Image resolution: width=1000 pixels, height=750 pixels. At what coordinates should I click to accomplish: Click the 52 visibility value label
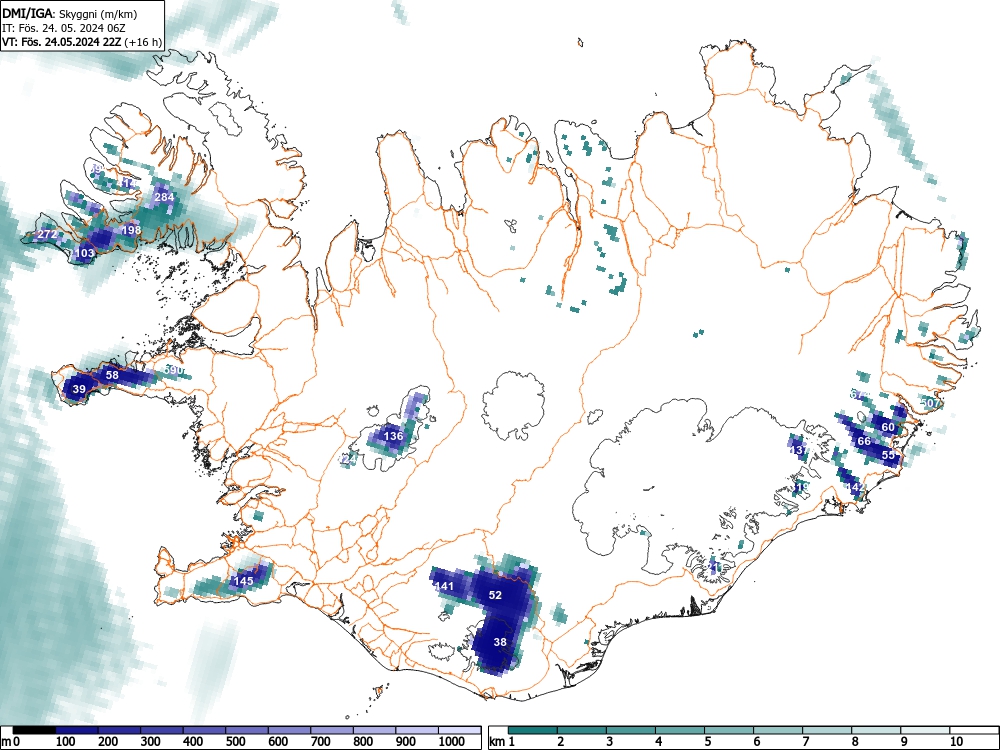pyautogui.click(x=496, y=595)
